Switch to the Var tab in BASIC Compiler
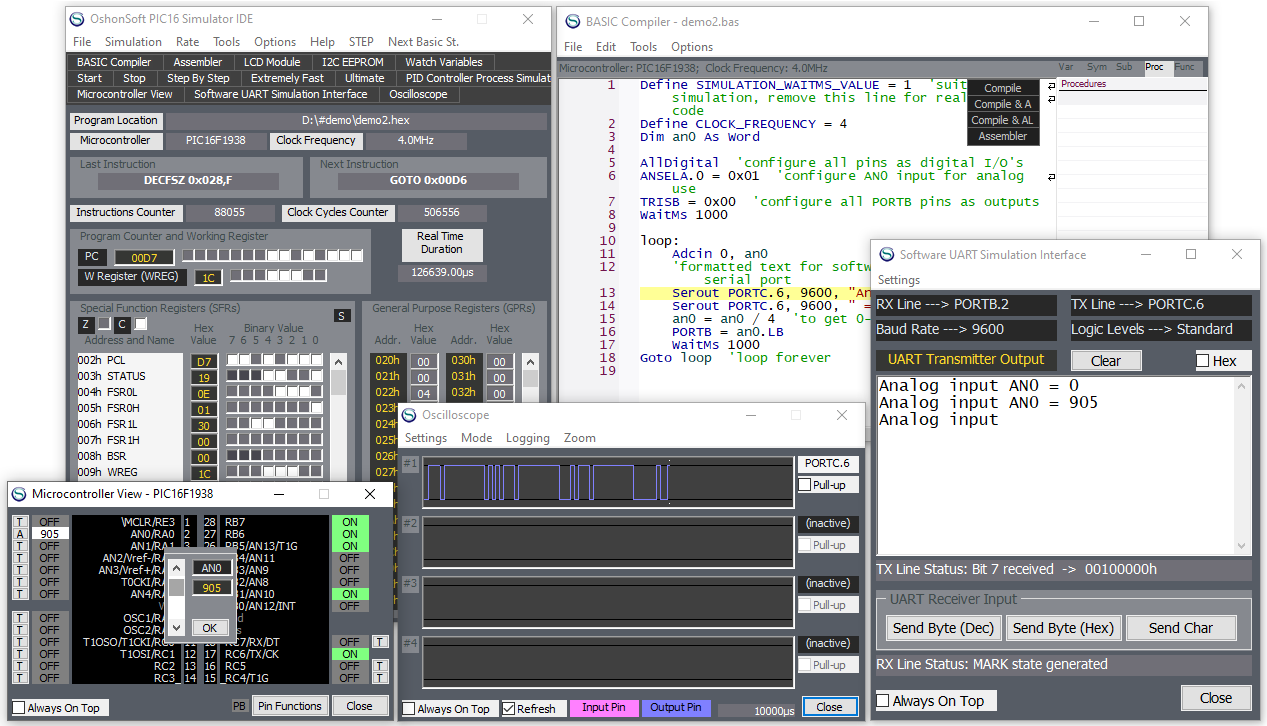 1066,67
